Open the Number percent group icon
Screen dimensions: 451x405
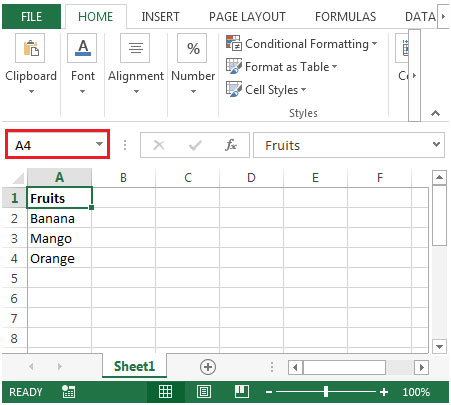[x=192, y=48]
